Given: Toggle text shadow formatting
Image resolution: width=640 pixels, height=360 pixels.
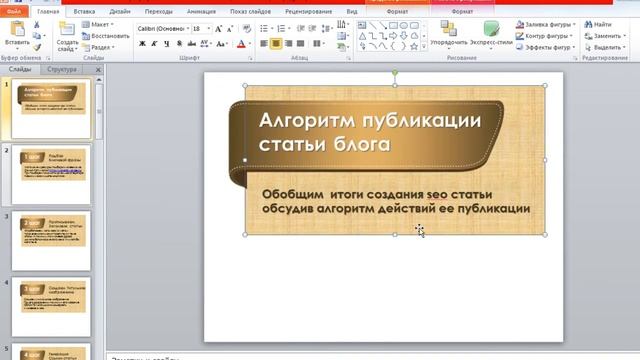Looking at the screenshot, I should pos(179,44).
